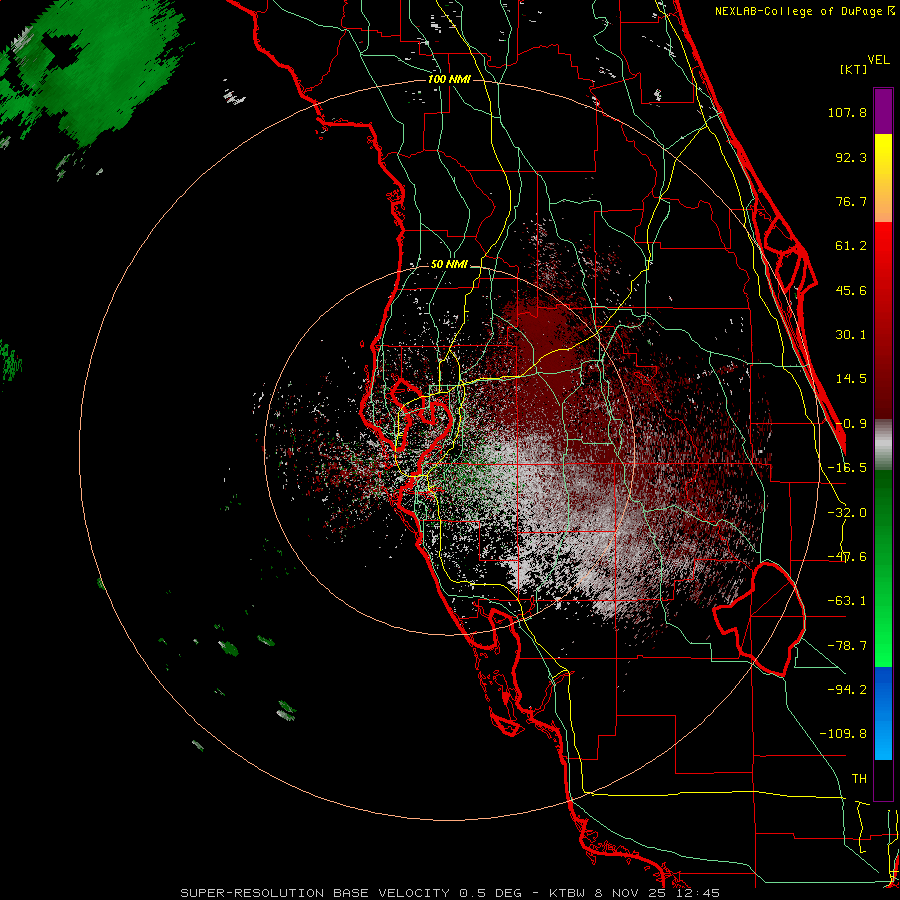
Task: Pick the black TH segment of color bar
Action: pos(883,779)
